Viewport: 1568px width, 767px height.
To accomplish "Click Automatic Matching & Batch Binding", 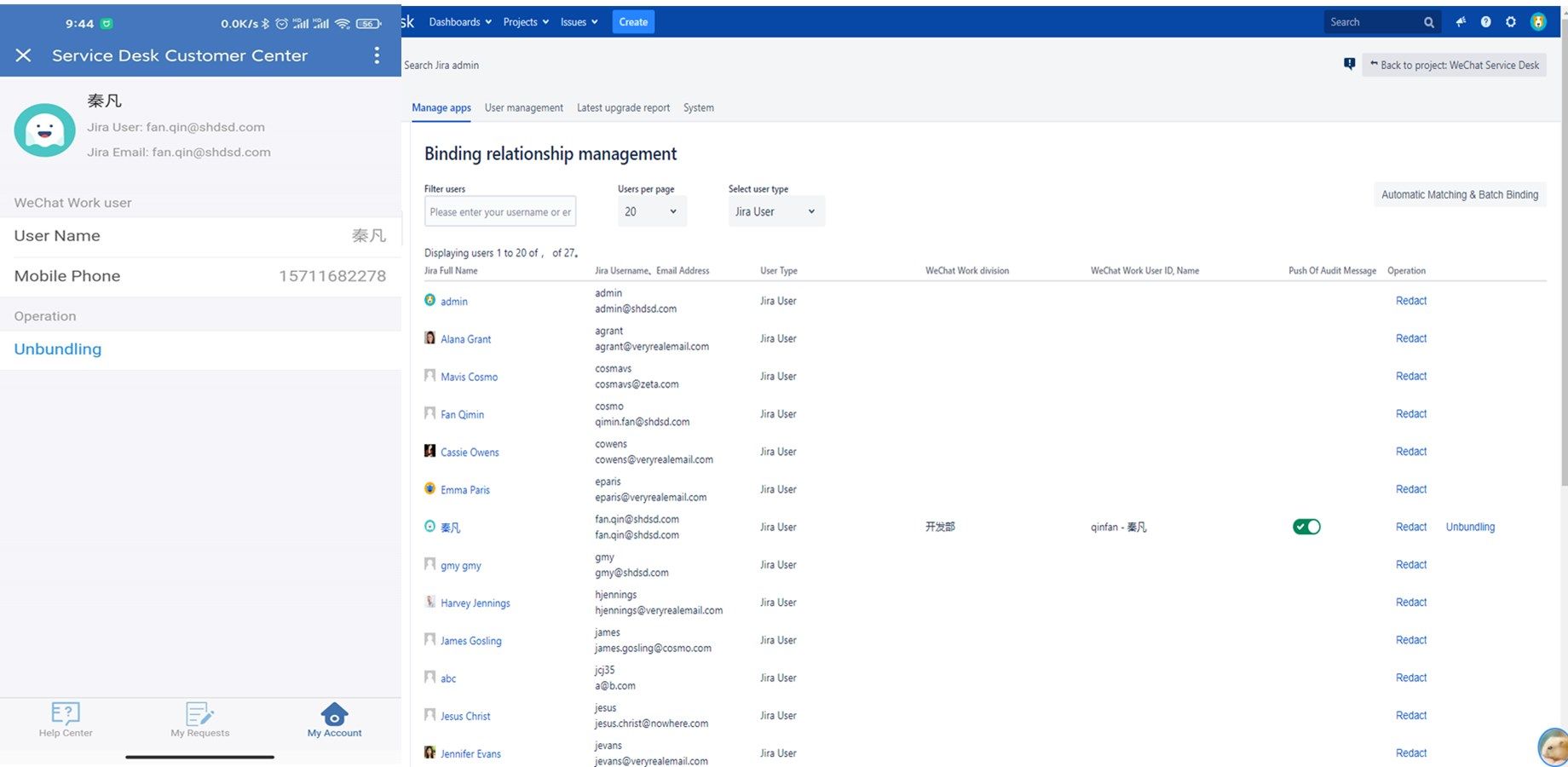I will 1460,194.
